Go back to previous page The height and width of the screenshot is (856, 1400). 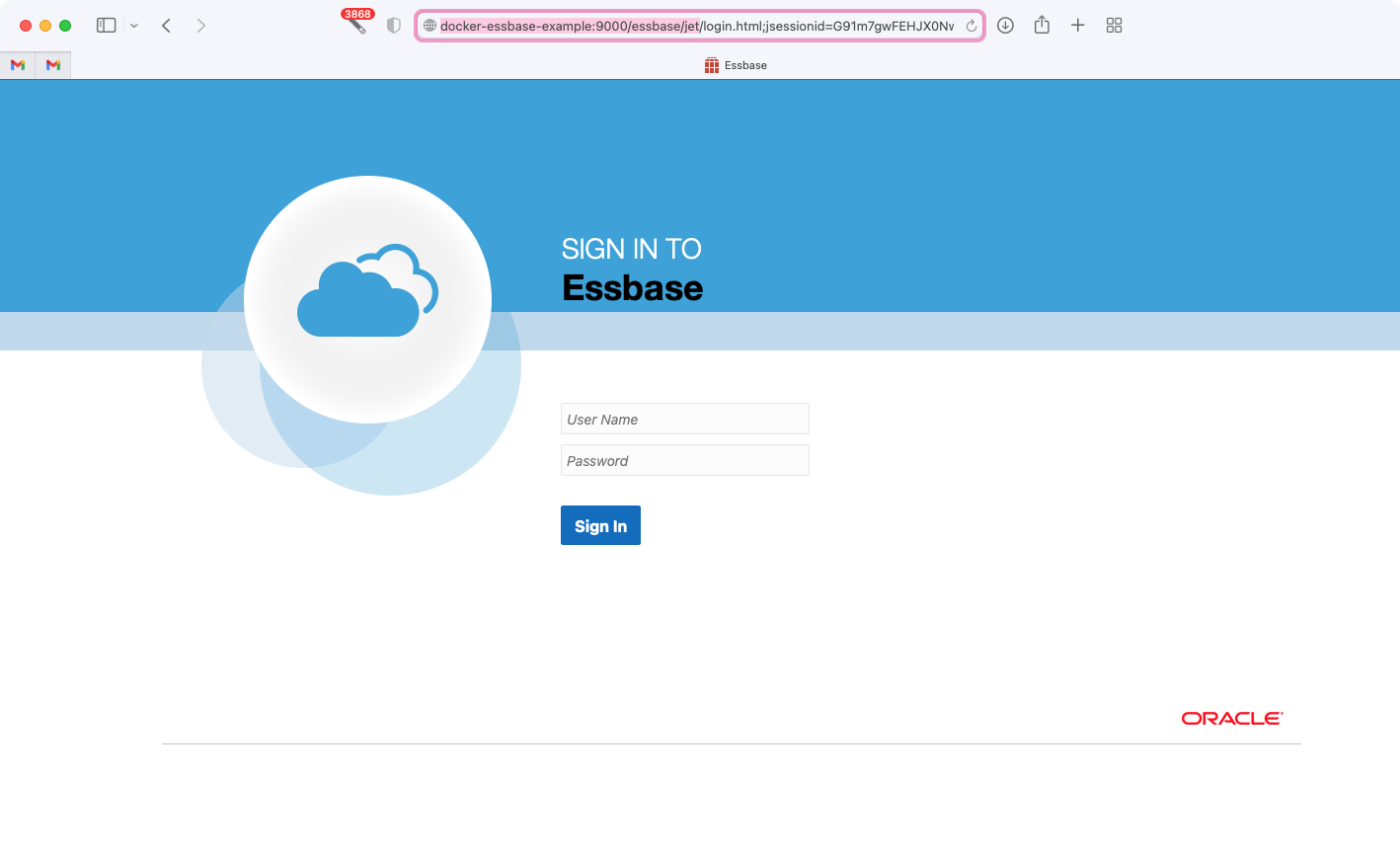[x=166, y=26]
